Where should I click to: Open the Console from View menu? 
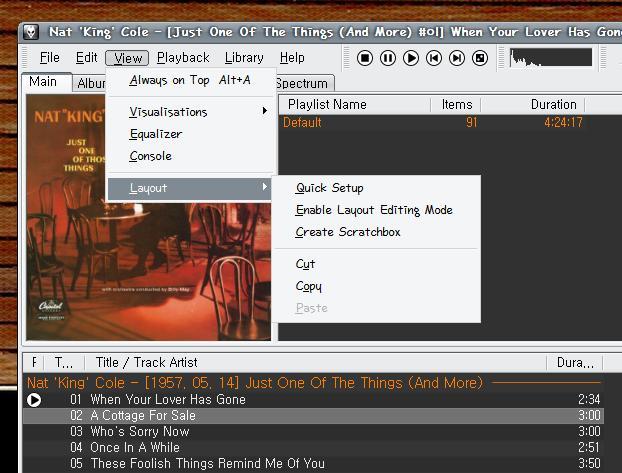pyautogui.click(x=190, y=156)
